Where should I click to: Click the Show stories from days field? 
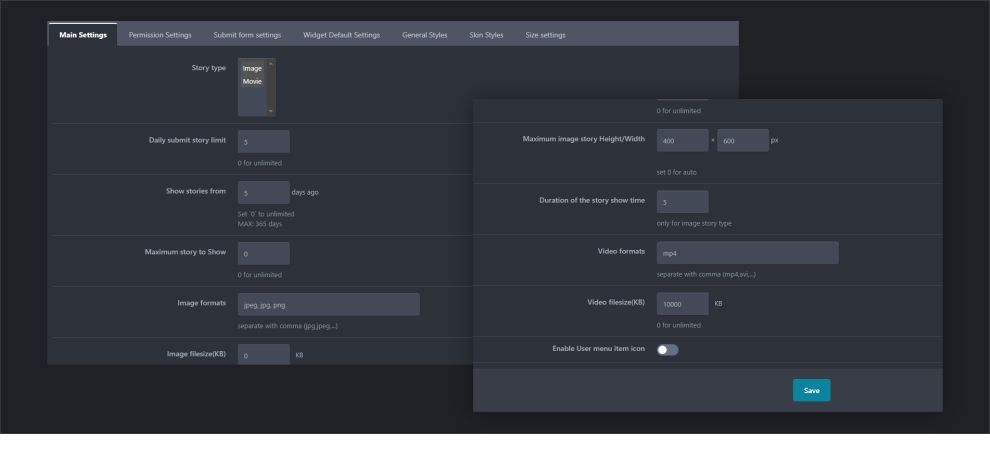pyautogui.click(x=264, y=192)
